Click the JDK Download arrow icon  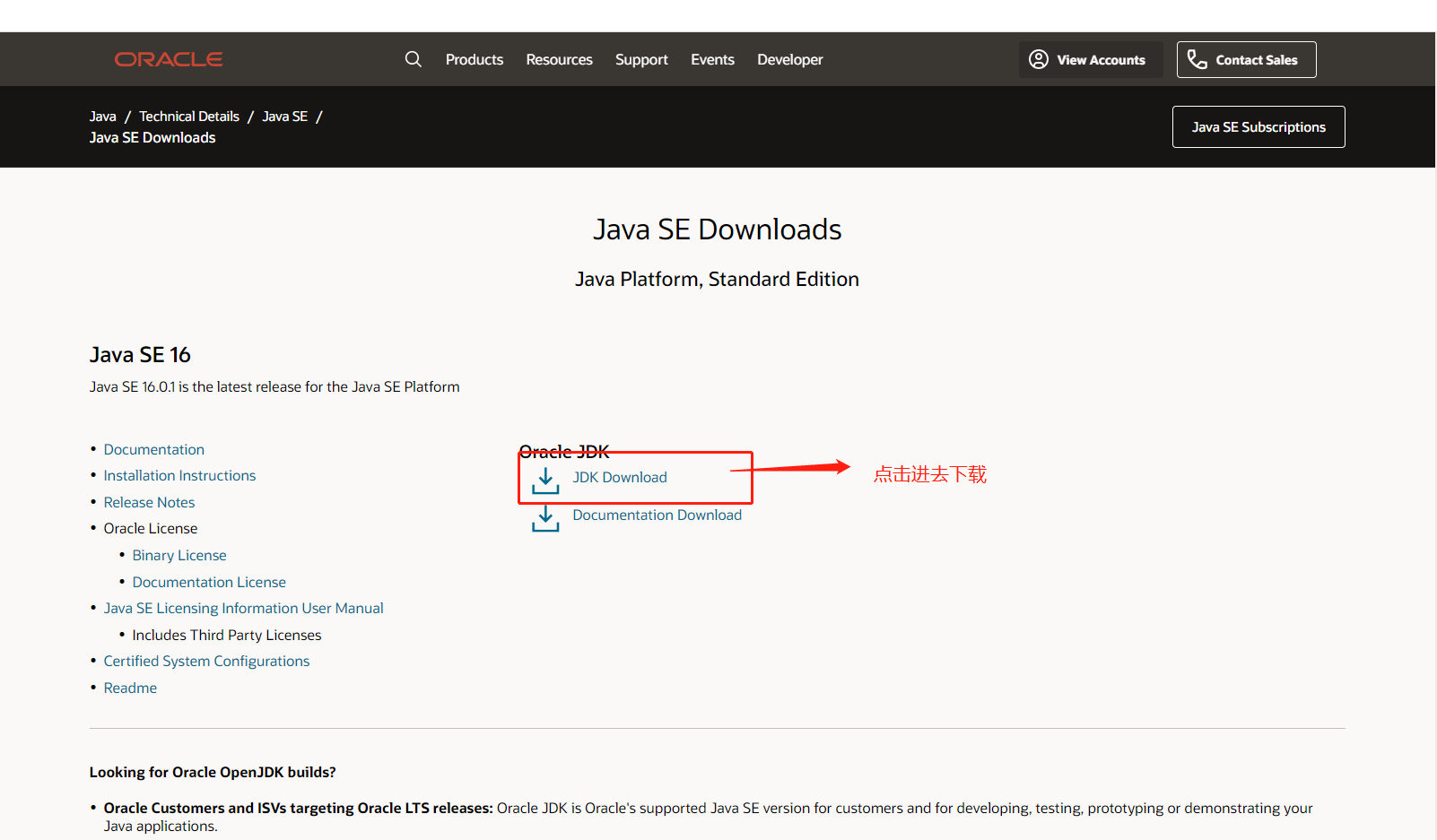[x=545, y=481]
